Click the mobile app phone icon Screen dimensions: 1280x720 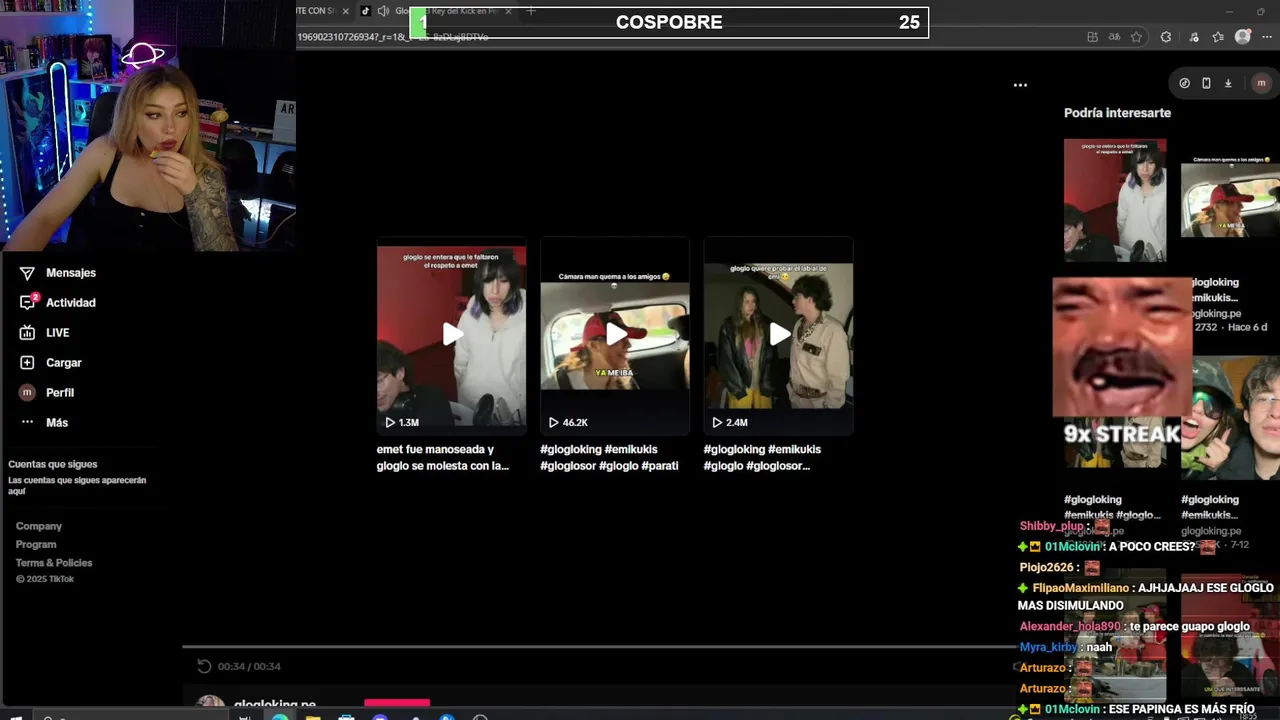1206,83
